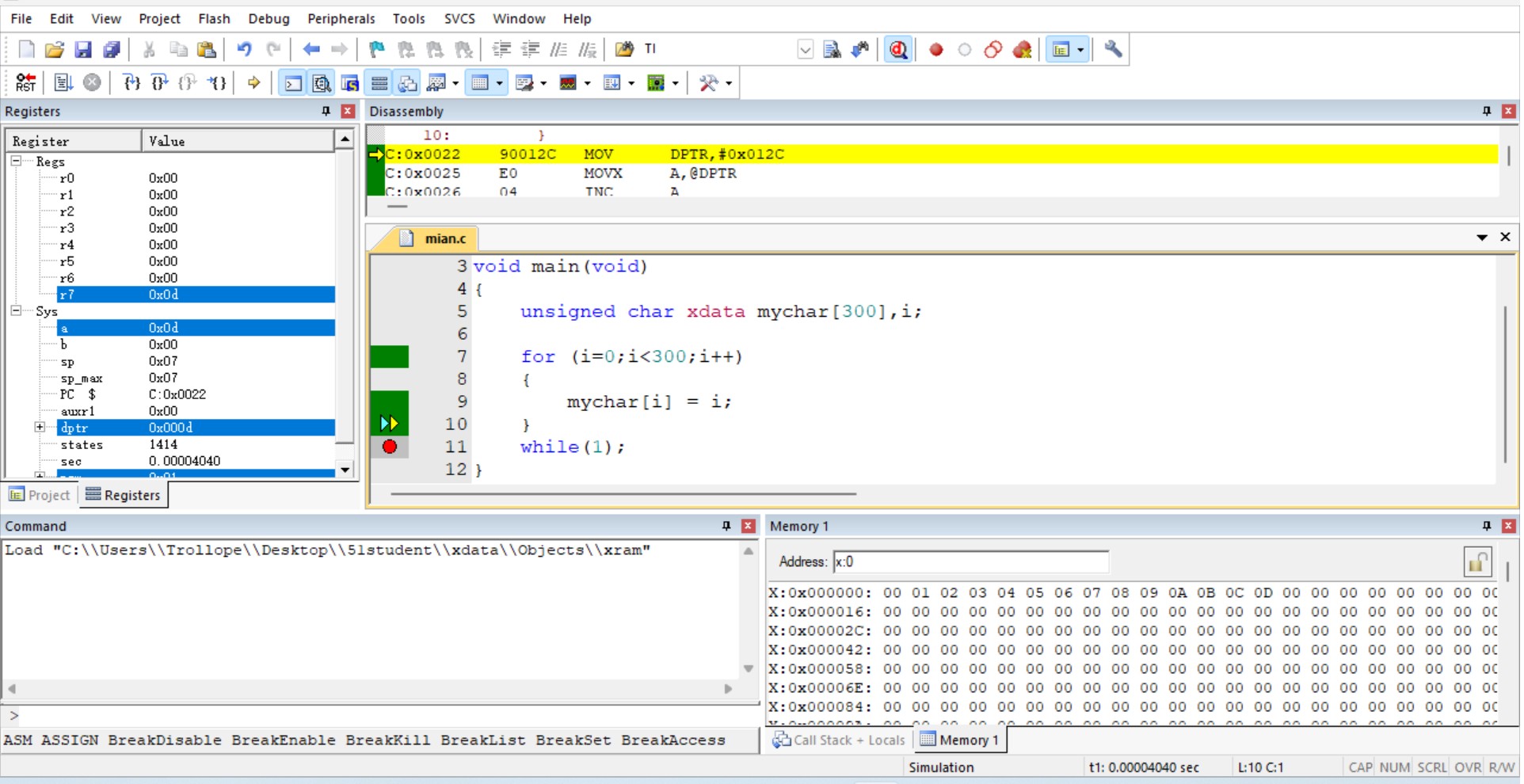The height and width of the screenshot is (784, 1524).
Task: Switch to Call Stack + Locals tab
Action: click(839, 740)
